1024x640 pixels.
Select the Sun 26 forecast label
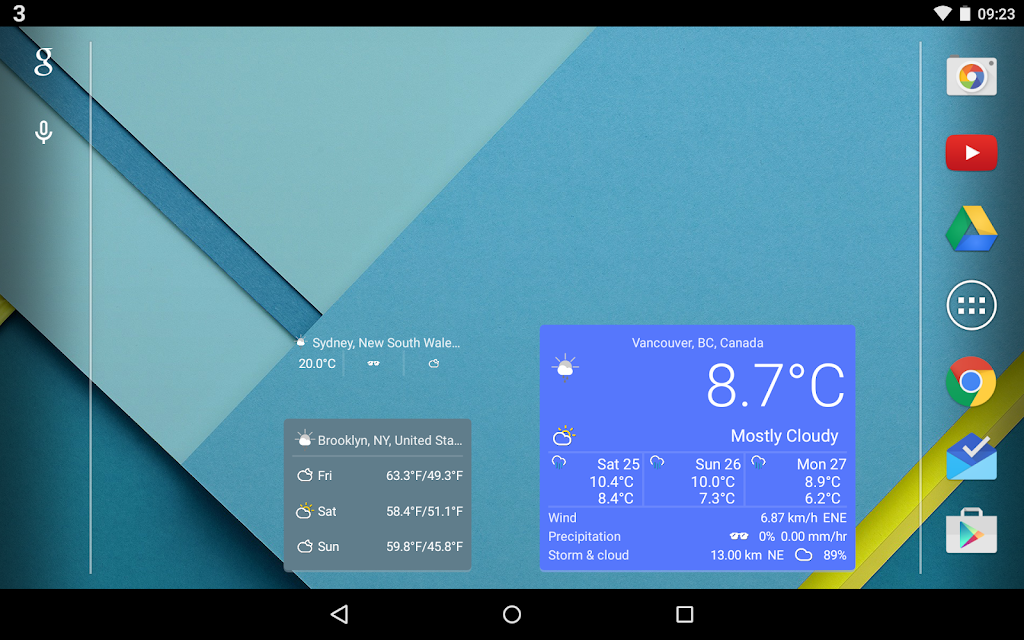point(718,464)
